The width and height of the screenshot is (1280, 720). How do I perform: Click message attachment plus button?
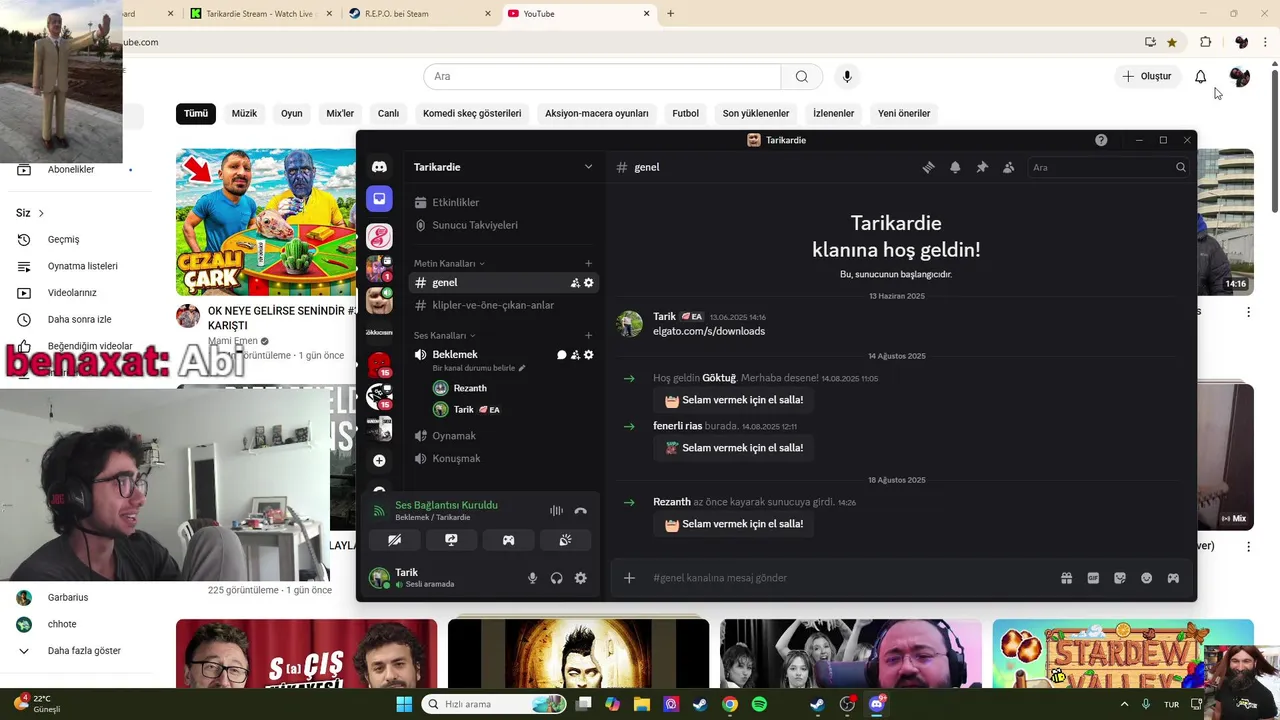[629, 578]
